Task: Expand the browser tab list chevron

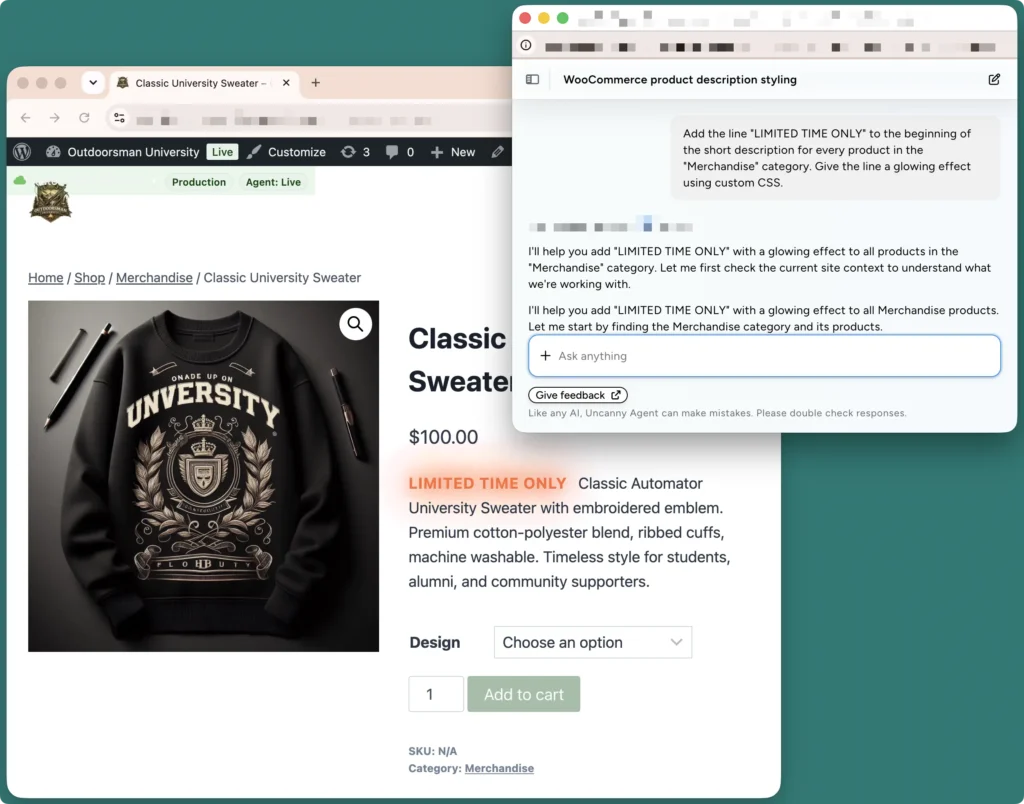Action: pos(93,82)
